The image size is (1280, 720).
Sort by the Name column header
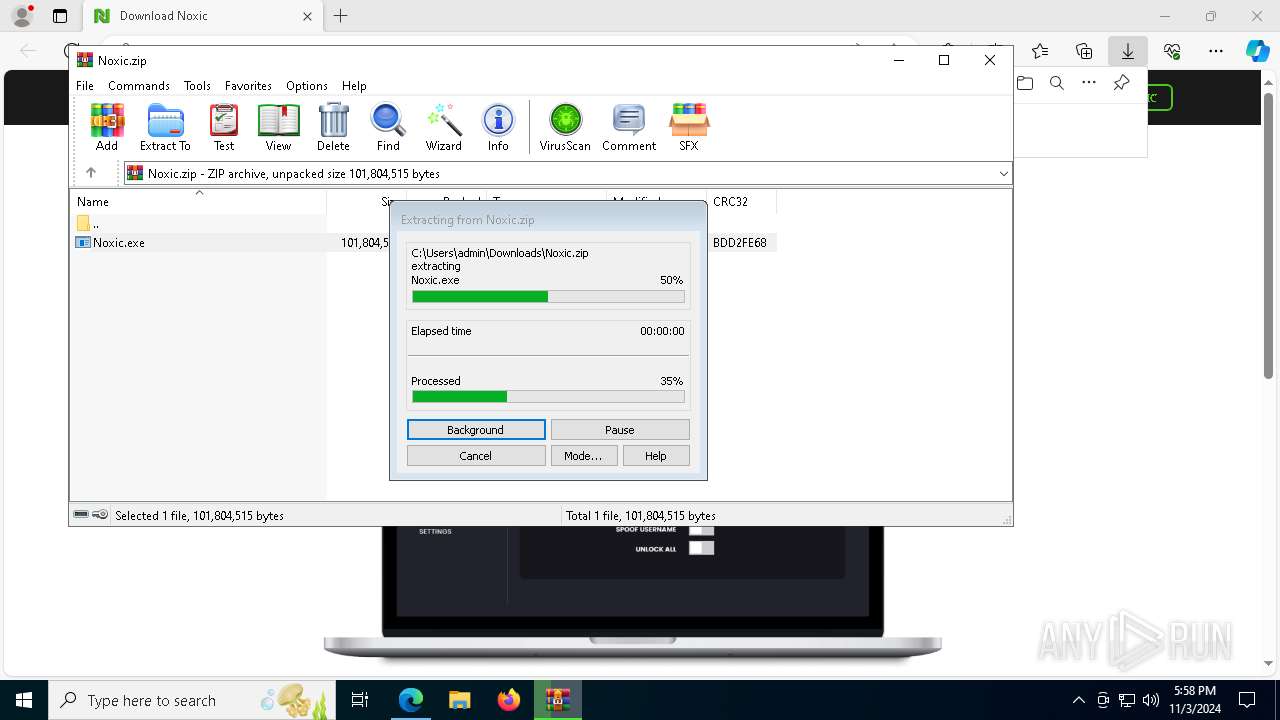198,201
